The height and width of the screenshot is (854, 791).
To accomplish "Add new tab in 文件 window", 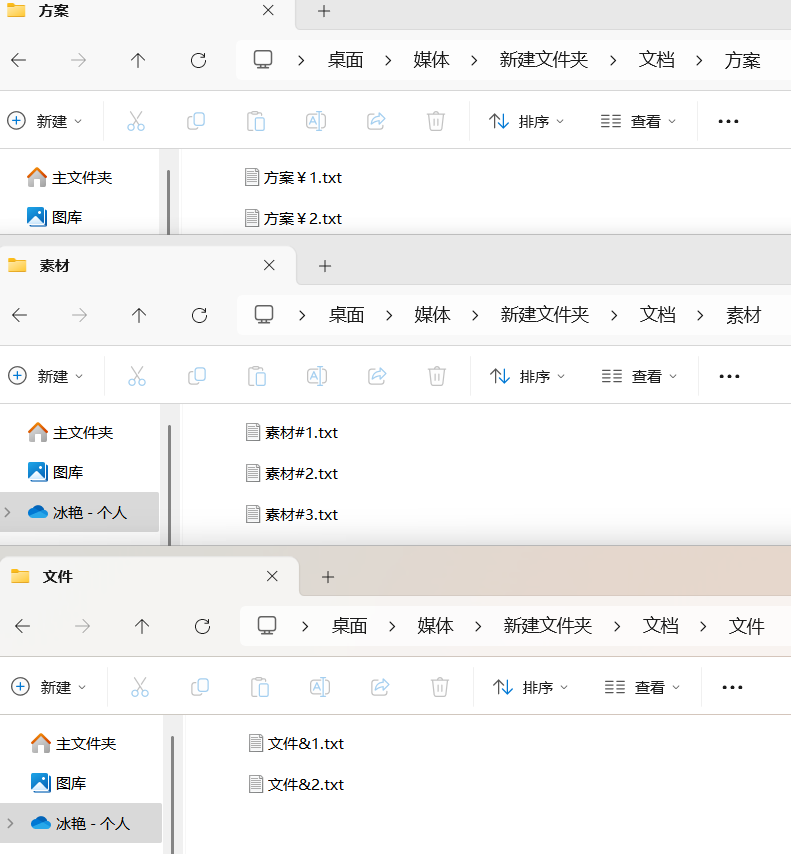I will coord(327,577).
